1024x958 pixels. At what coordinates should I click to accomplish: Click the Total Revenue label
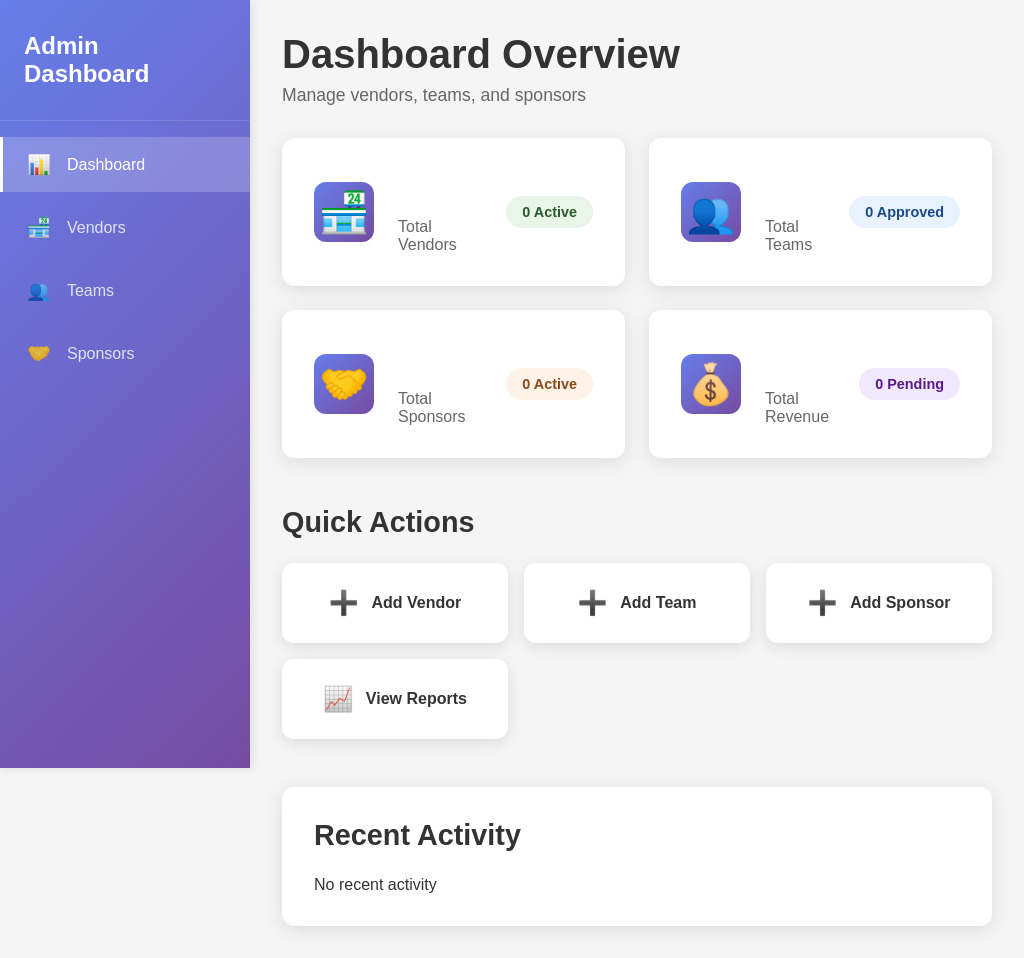(797, 407)
